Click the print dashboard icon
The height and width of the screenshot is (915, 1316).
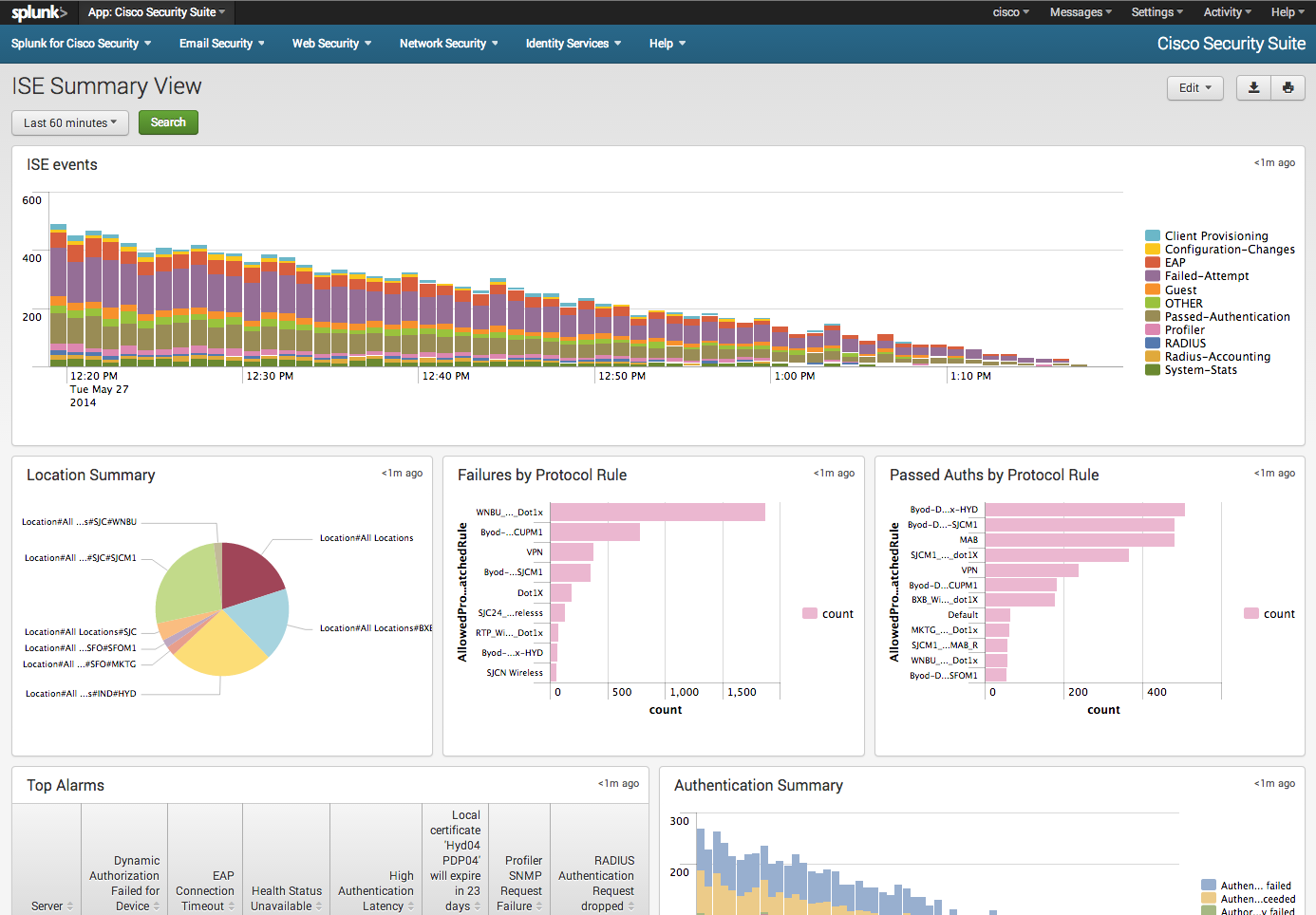pyautogui.click(x=1288, y=87)
